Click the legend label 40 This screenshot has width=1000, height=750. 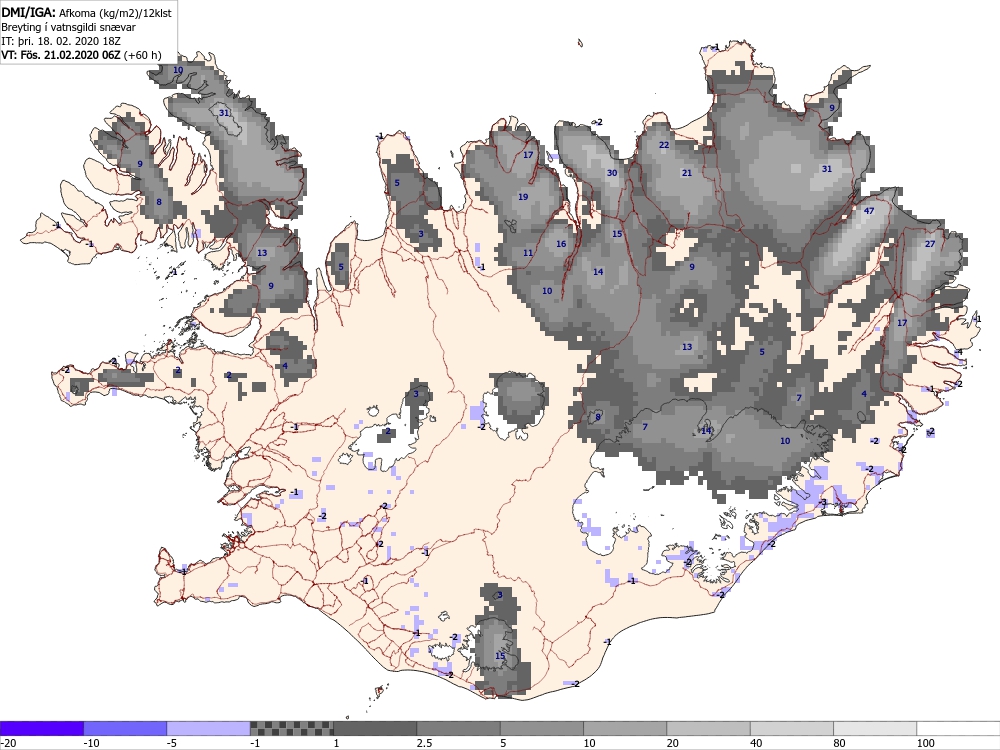click(756, 743)
